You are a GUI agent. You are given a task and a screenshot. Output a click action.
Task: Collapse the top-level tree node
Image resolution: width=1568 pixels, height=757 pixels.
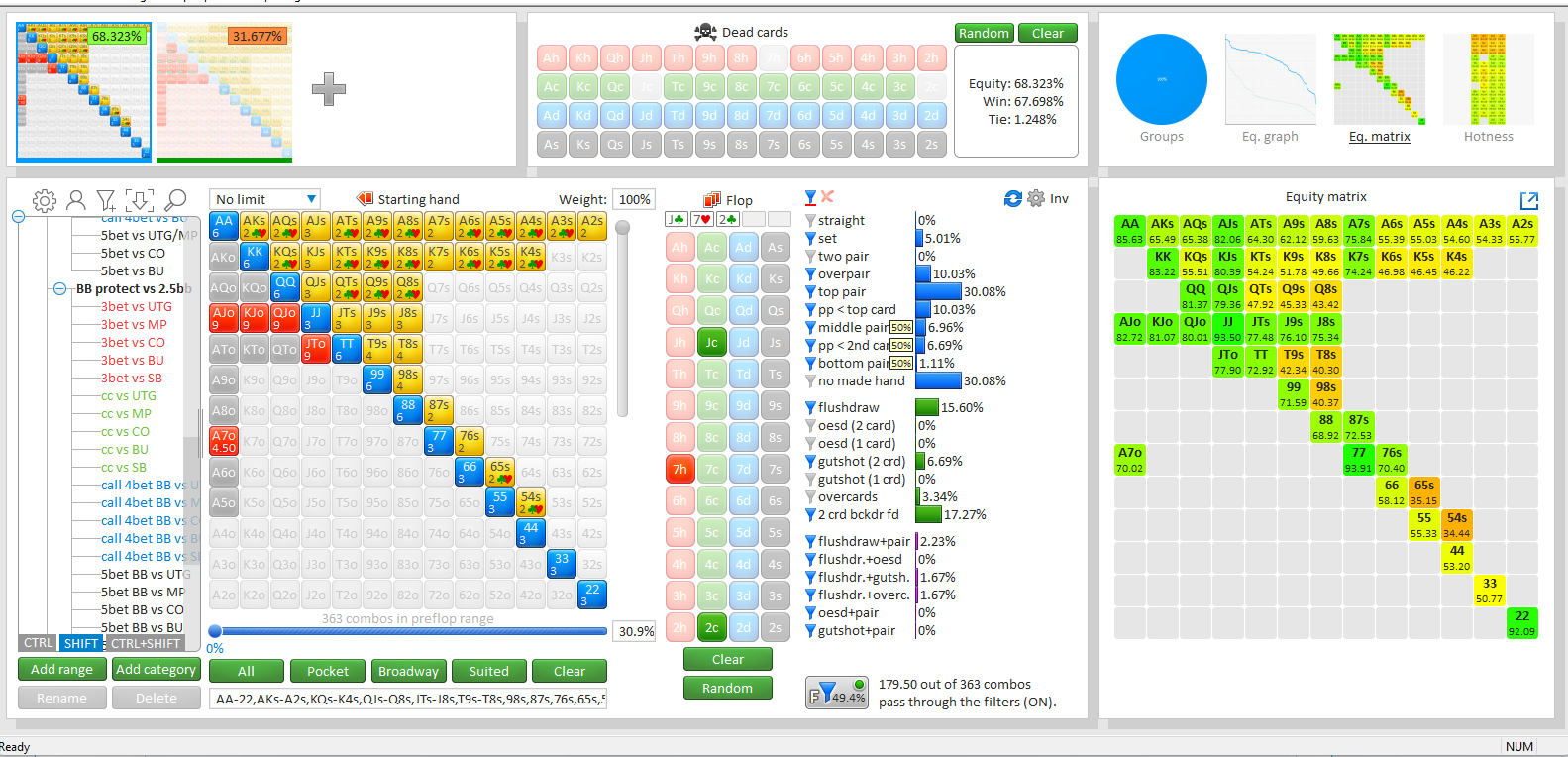point(18,216)
